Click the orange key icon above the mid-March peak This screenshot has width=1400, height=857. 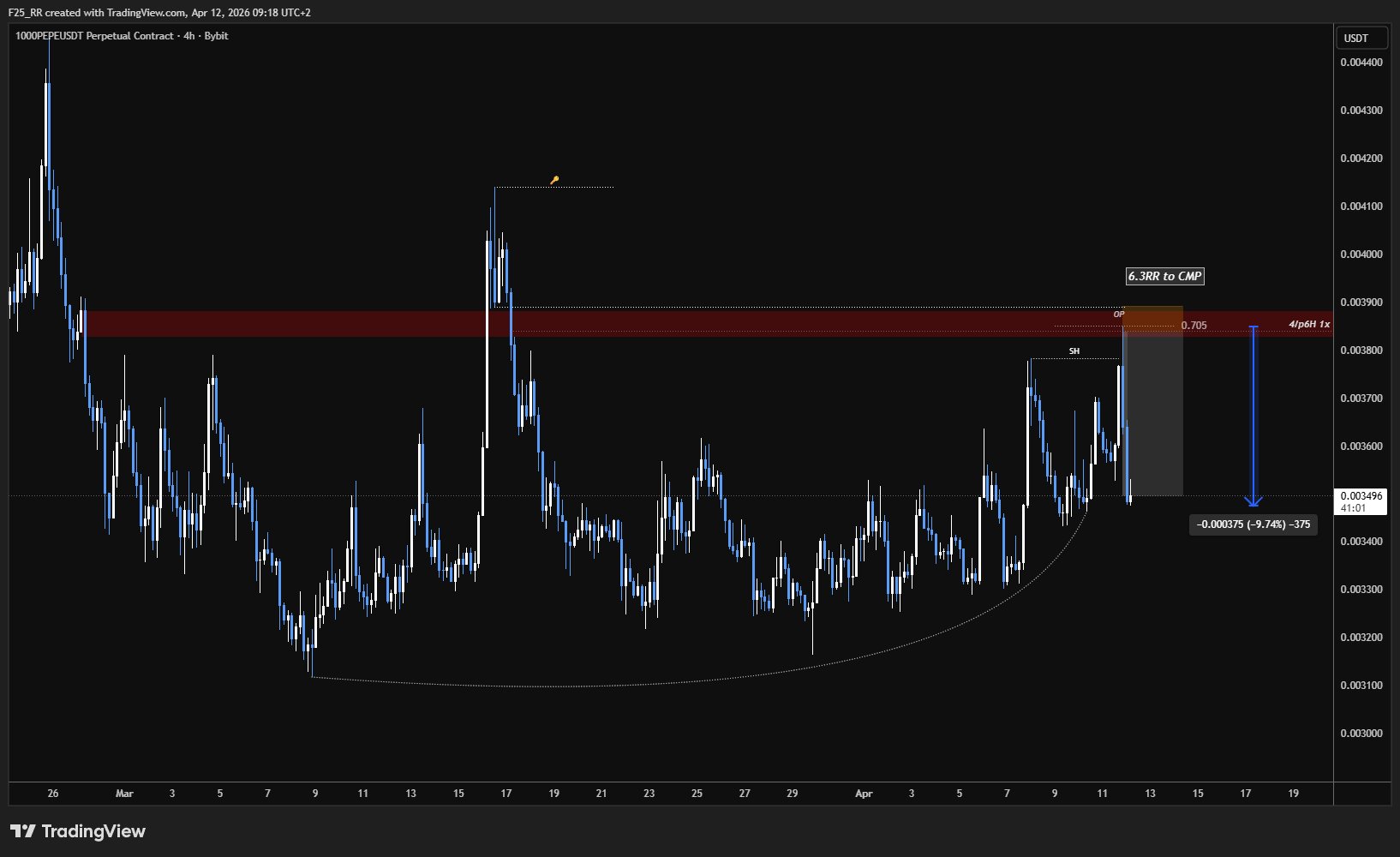[x=554, y=181]
